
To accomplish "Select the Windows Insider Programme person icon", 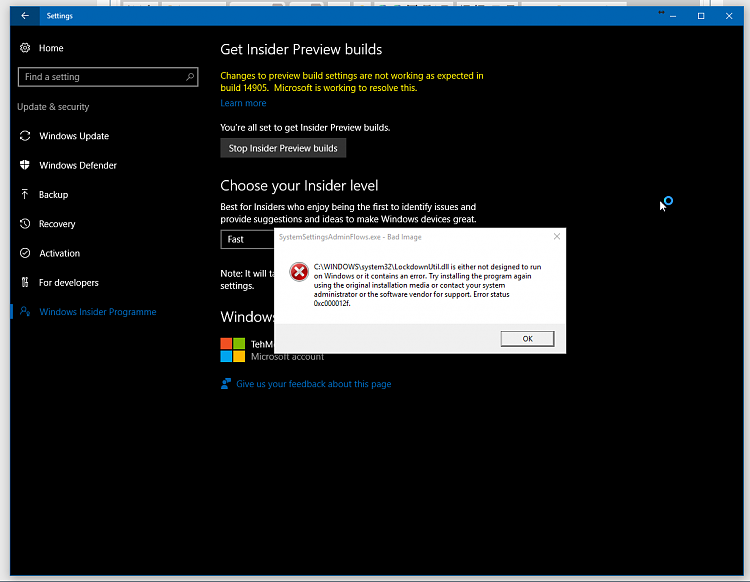I will 25,311.
